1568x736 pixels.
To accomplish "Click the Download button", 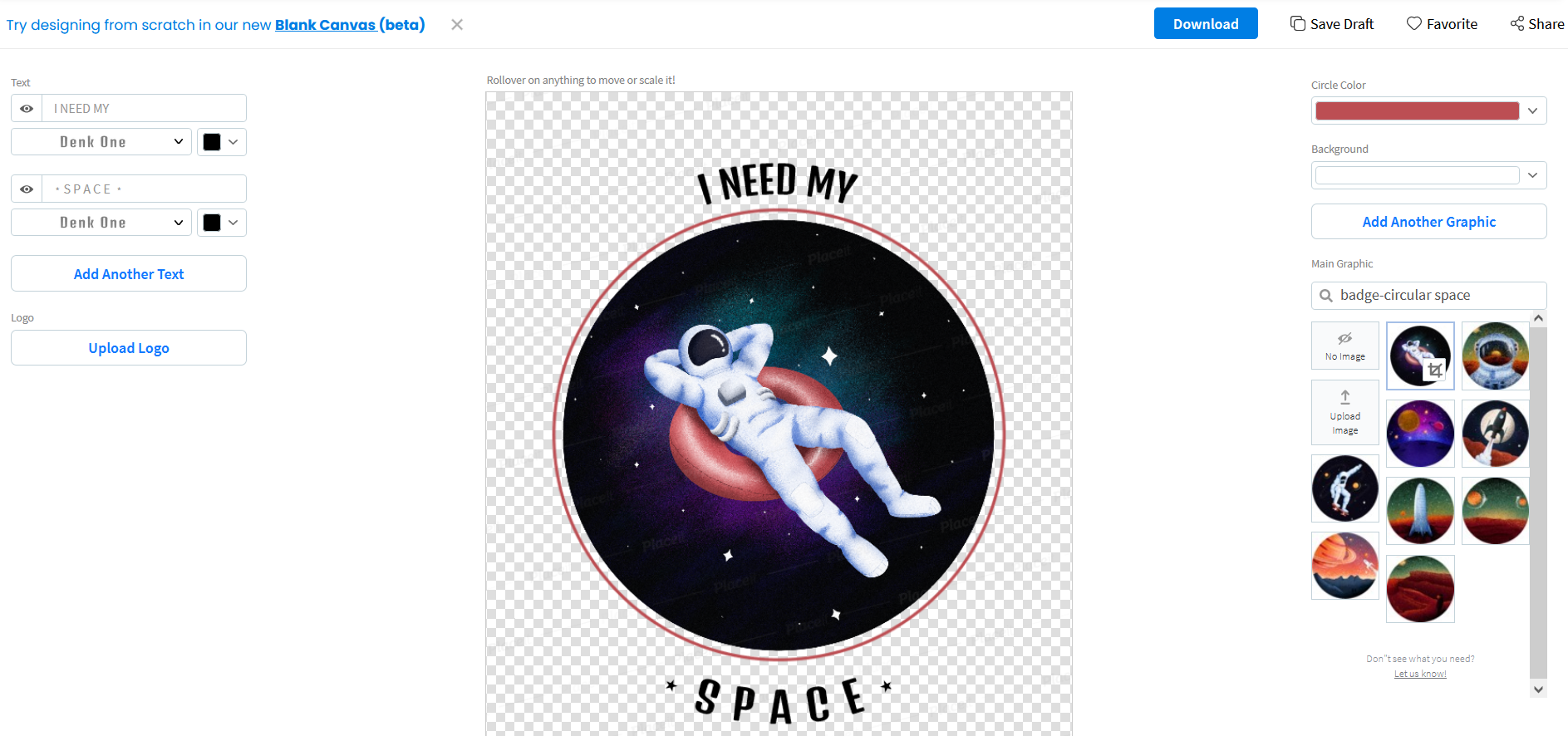I will pyautogui.click(x=1206, y=24).
